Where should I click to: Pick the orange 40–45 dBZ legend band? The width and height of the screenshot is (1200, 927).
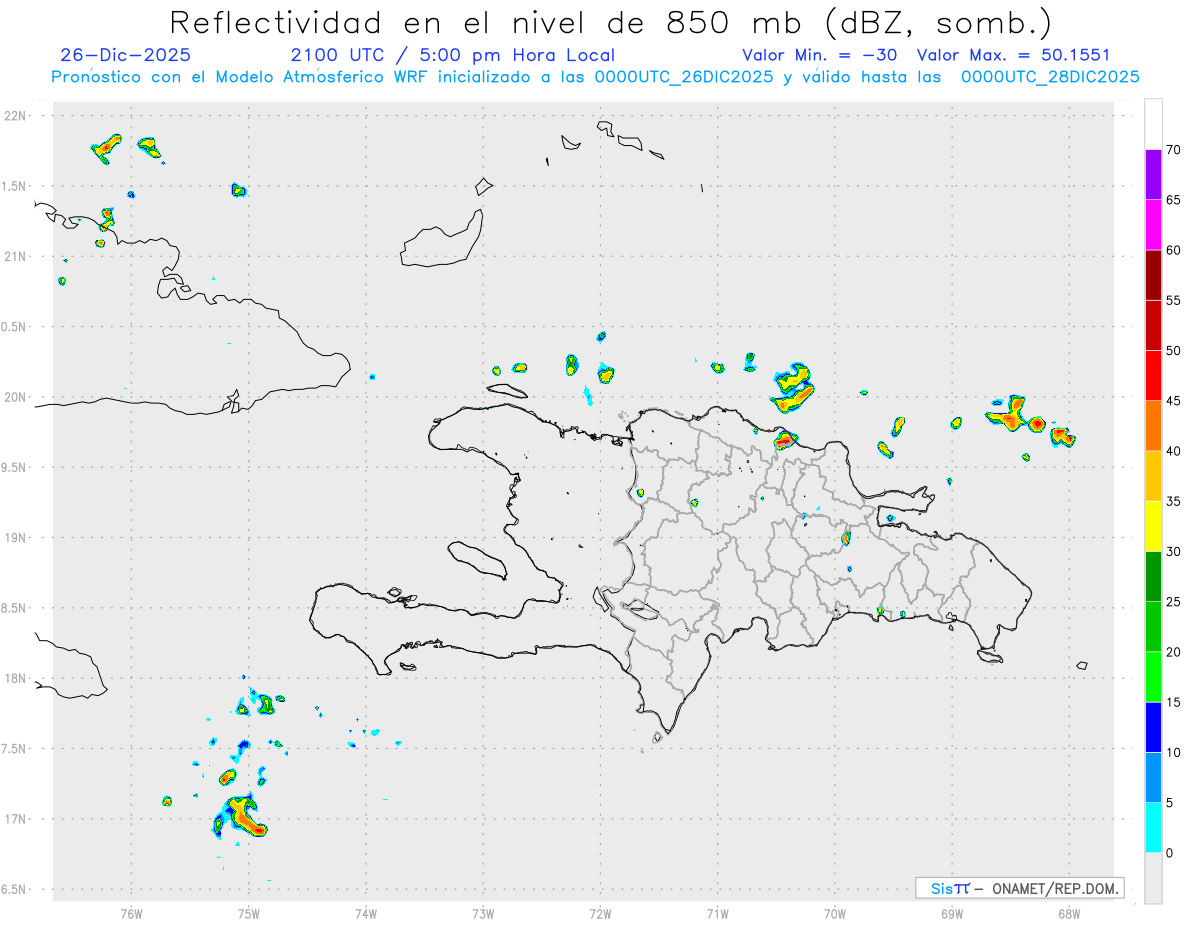[1153, 426]
